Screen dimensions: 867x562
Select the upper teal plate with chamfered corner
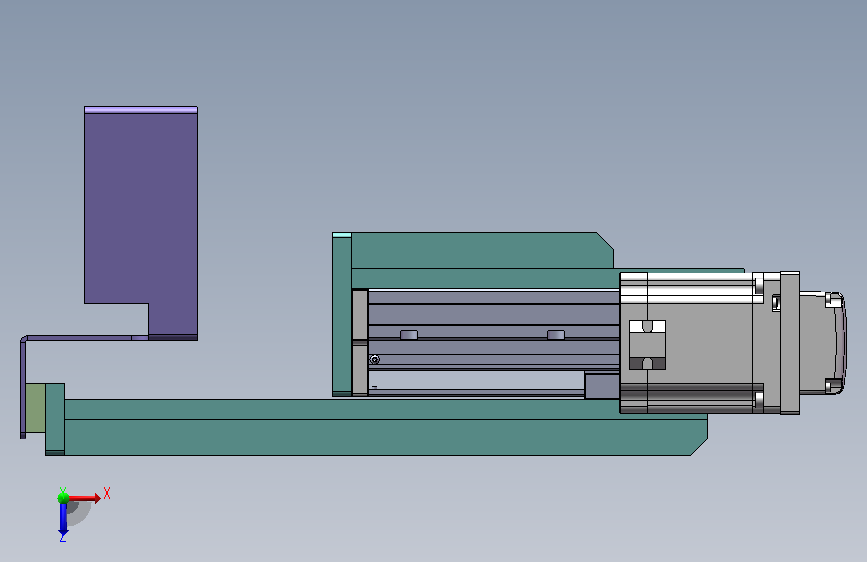[481, 250]
